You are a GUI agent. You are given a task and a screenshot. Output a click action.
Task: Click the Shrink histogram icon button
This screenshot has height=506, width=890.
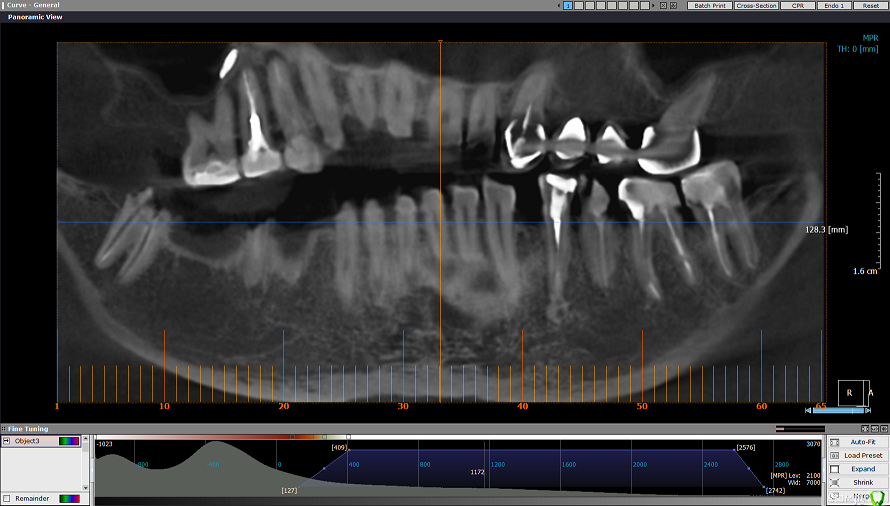(834, 482)
